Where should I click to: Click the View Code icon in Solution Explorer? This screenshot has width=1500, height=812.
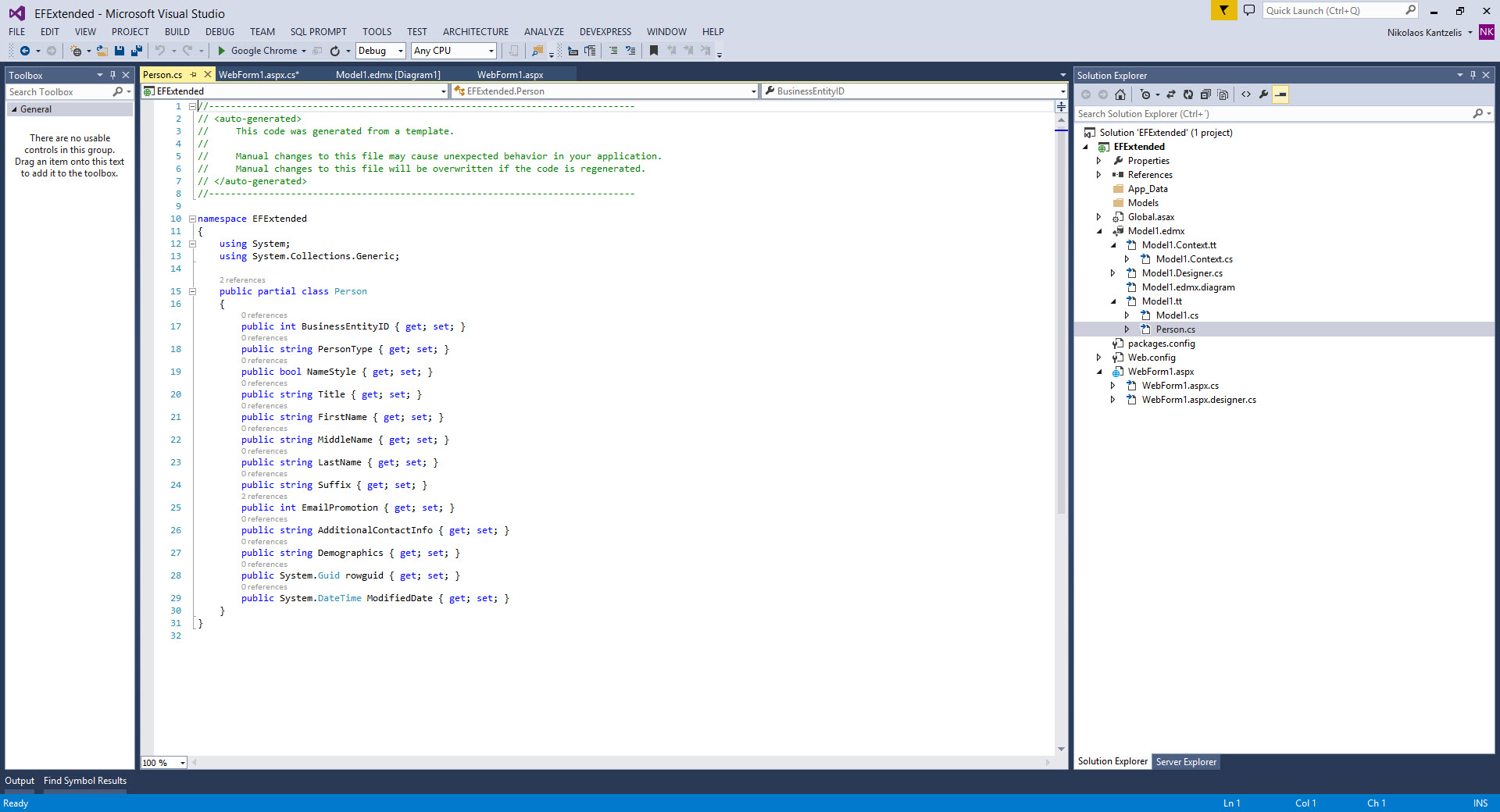pos(1246,94)
